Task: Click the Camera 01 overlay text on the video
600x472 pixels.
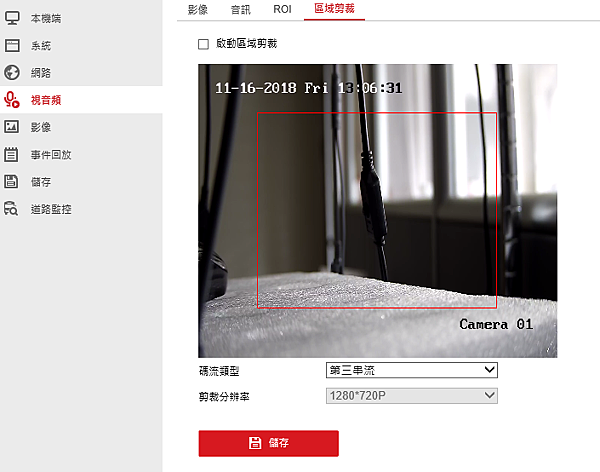Action: coord(496,324)
